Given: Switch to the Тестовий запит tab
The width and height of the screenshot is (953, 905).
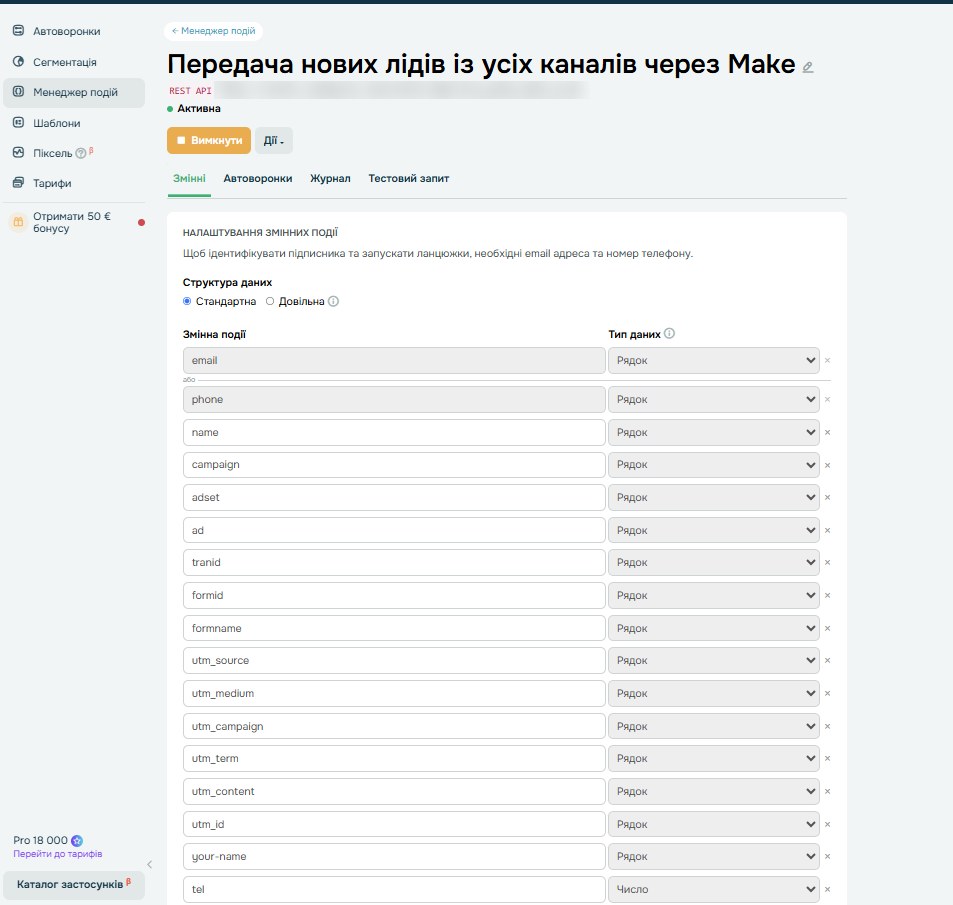Looking at the screenshot, I should click(408, 178).
